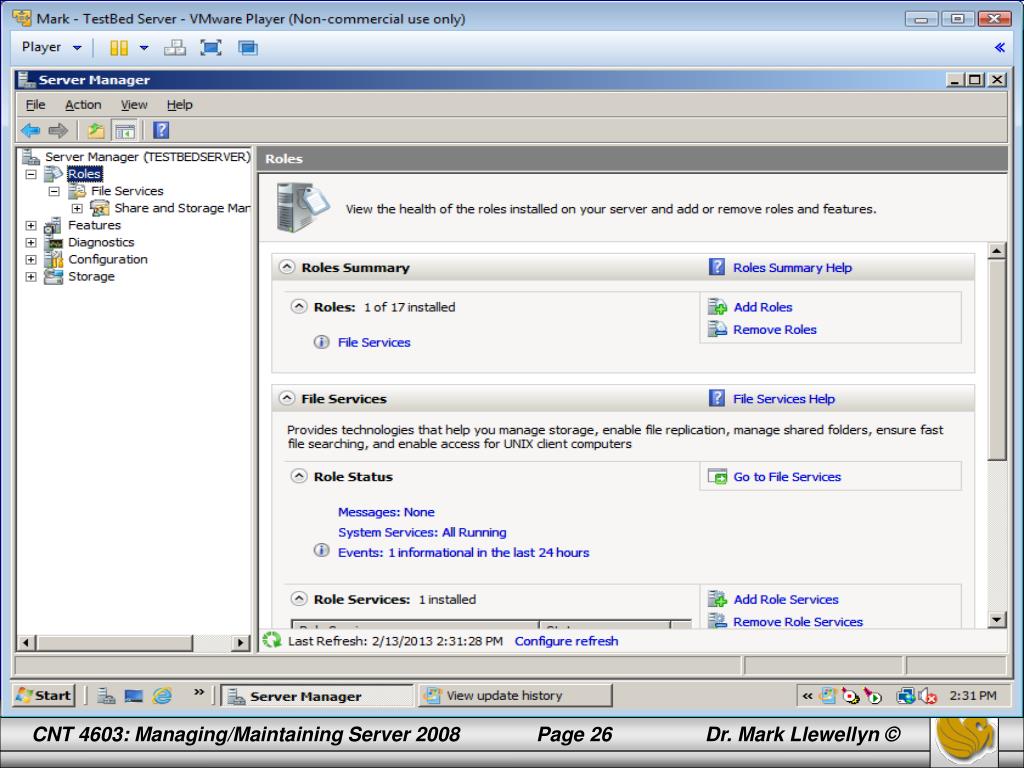Screen dimensions: 1024x768
Task: Select the Features node in the tree
Action: (x=95, y=225)
